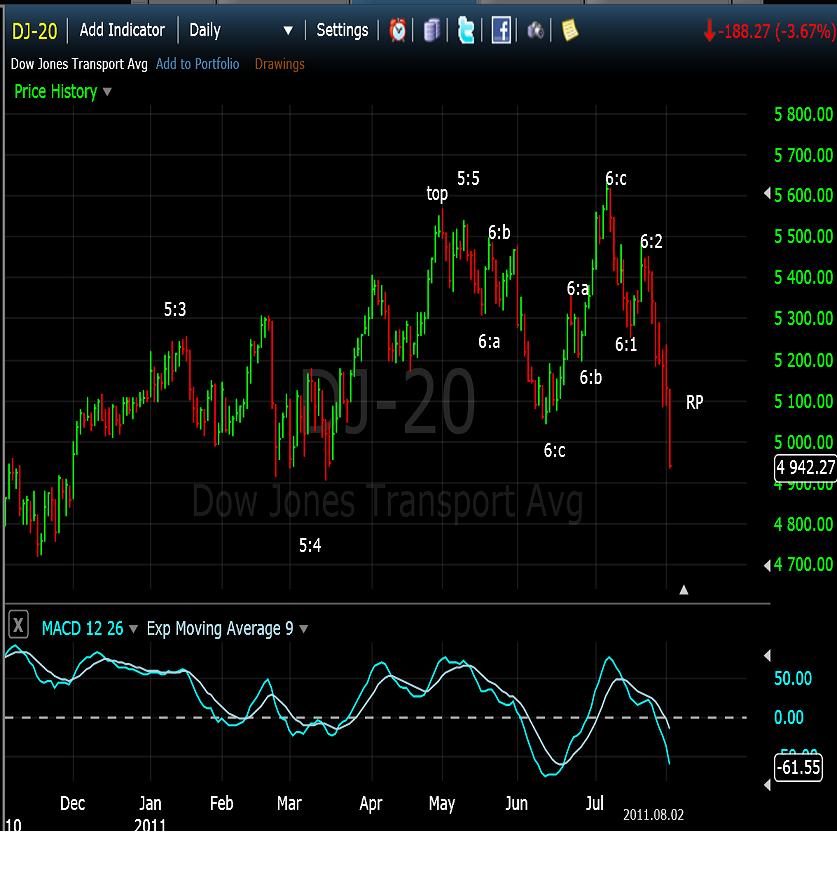Select the 4 700.00 axis arrow marker
Viewport: 837px width, 877px height.
click(x=767, y=565)
